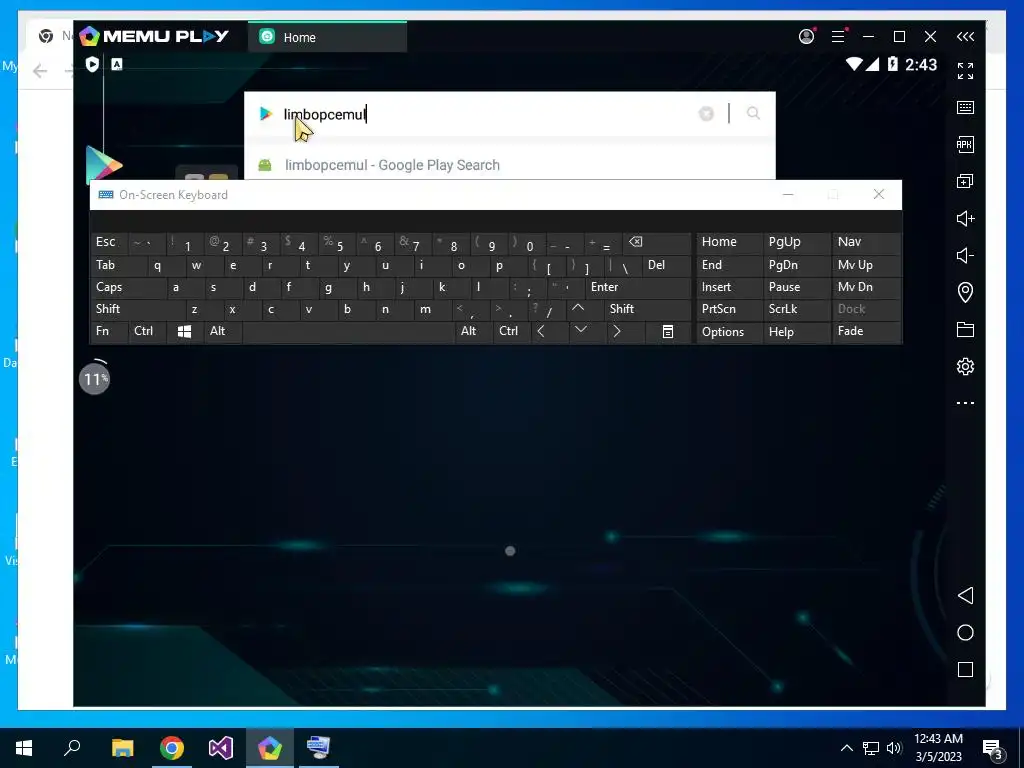Click the PrtScn key on on-screen keyboard
This screenshot has width=1024, height=768.
pyautogui.click(x=729, y=310)
